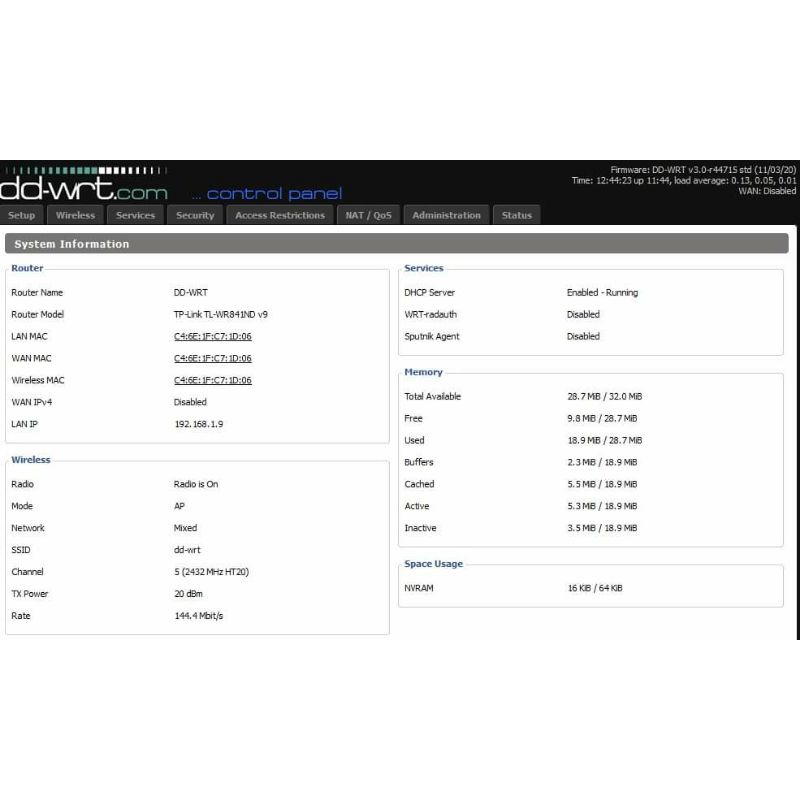
Task: Select the NAT / QoS tab
Action: click(368, 215)
